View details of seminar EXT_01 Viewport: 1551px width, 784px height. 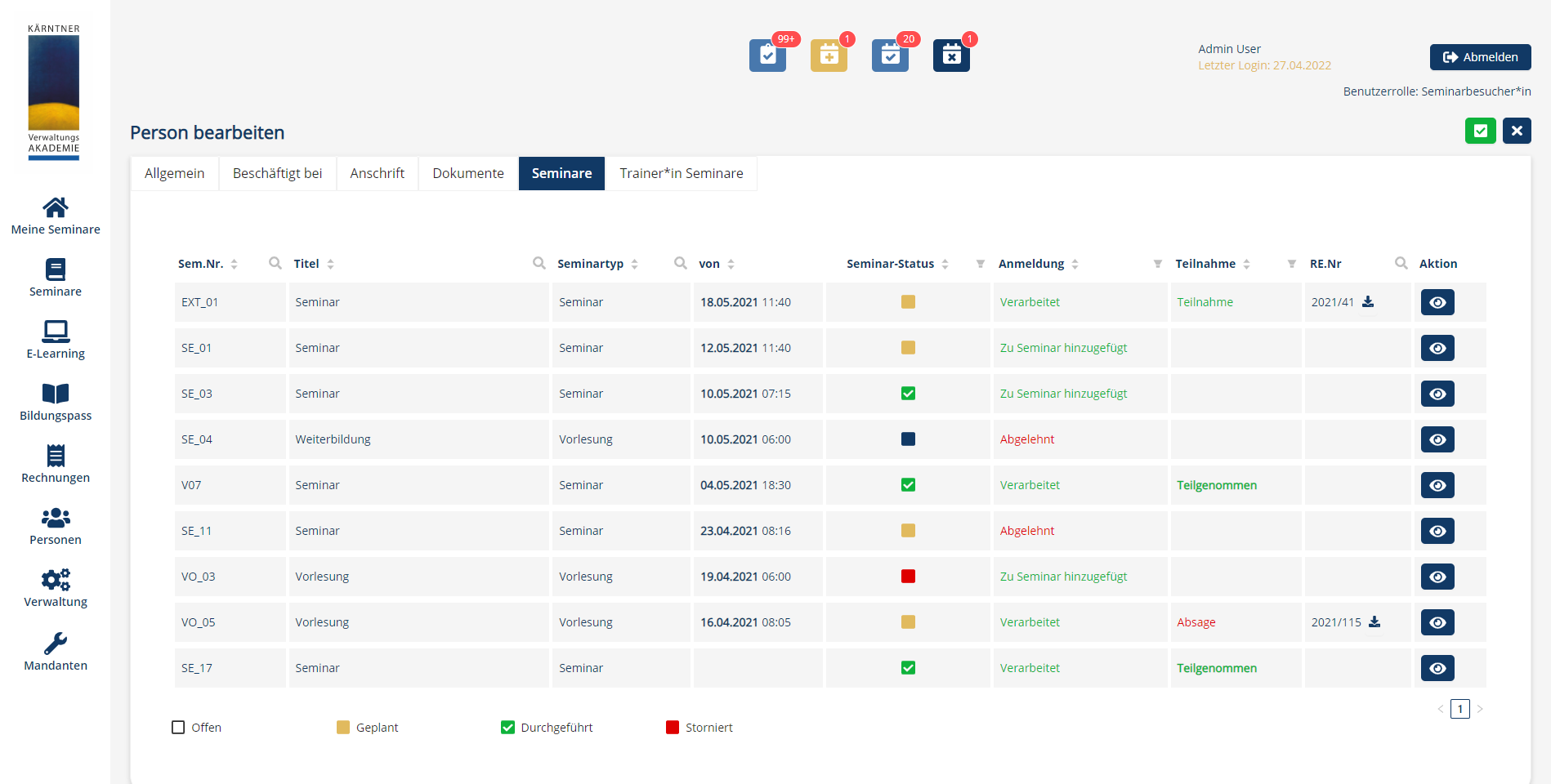1437,302
